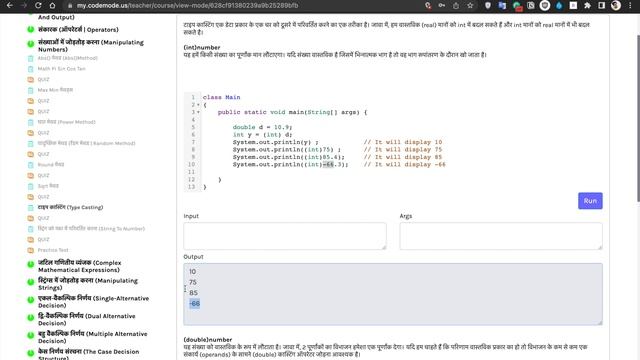Click the password key icon in address bar

442,5
